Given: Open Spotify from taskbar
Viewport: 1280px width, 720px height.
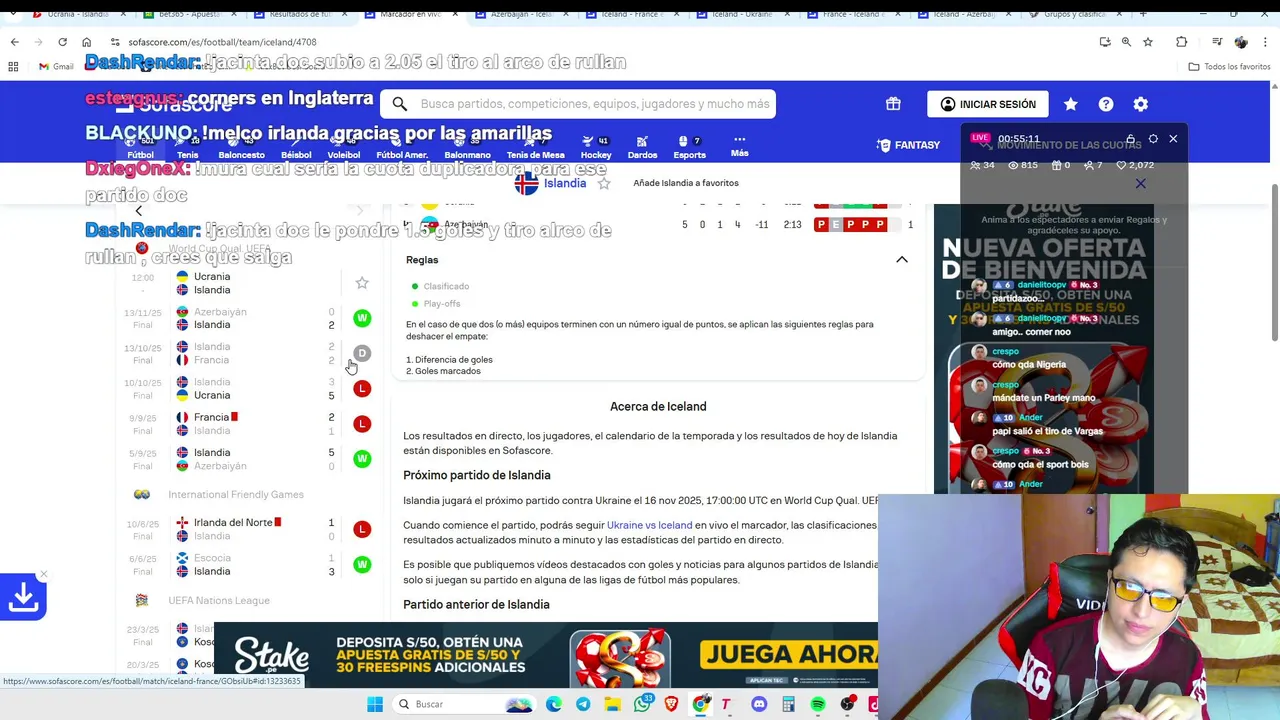Looking at the screenshot, I should pyautogui.click(x=818, y=704).
